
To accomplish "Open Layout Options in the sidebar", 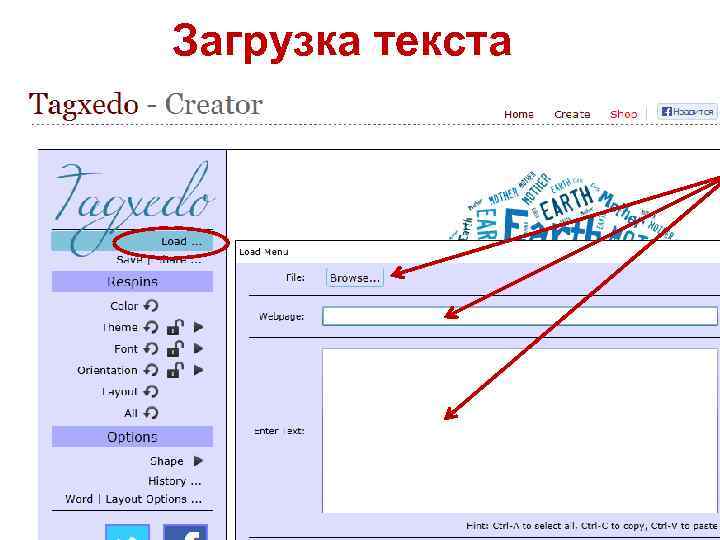I will coord(153,499).
